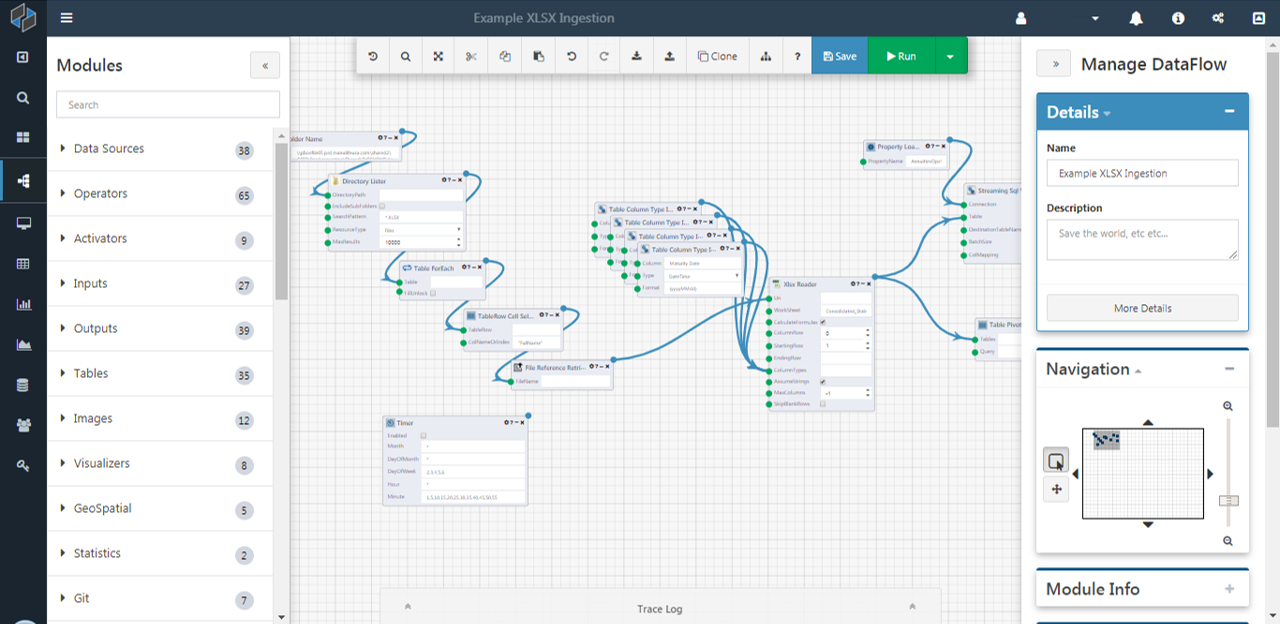Toggle IncludeSubFolders in the Directory Lister module
The image size is (1280, 624).
coord(382,206)
